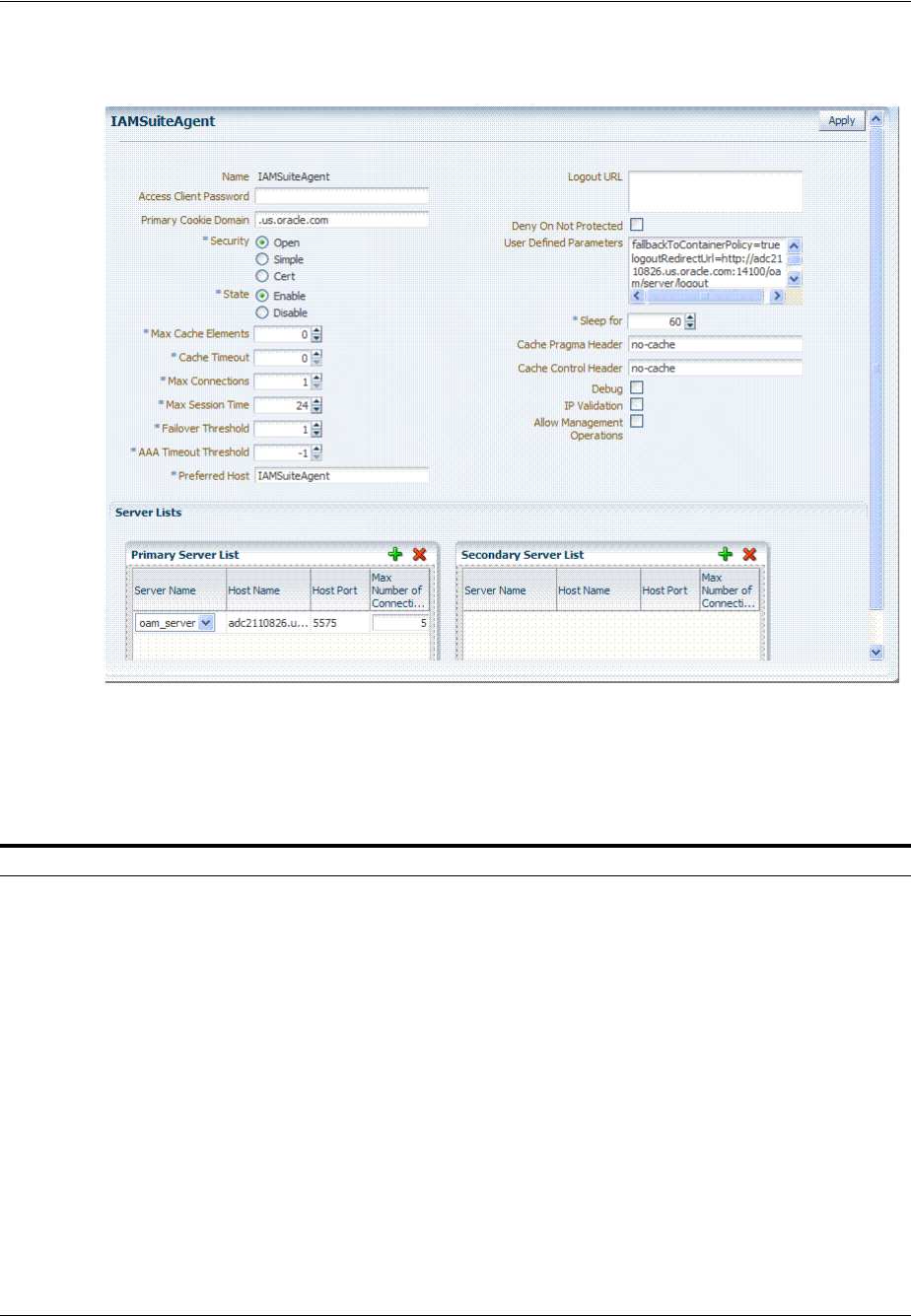The height and width of the screenshot is (1316, 911).
Task: Select the Open security option
Action: coord(262,242)
